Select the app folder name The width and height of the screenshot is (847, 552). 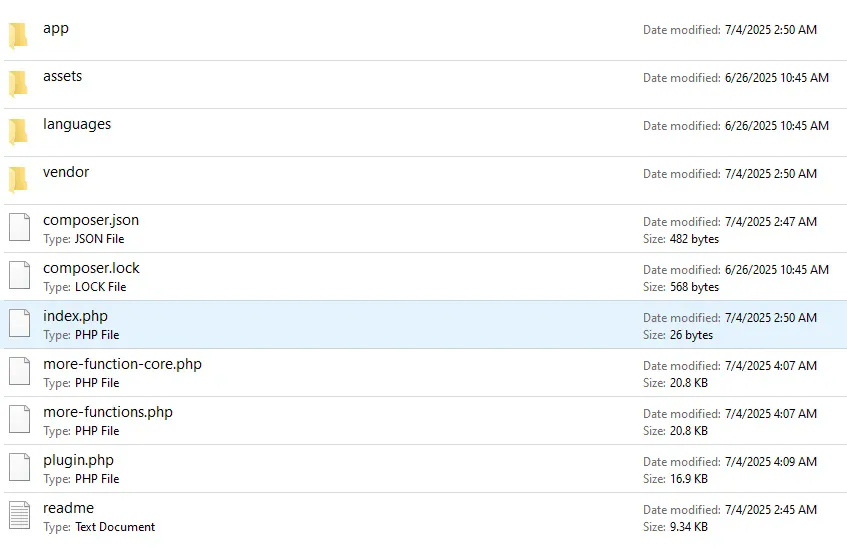[56, 28]
